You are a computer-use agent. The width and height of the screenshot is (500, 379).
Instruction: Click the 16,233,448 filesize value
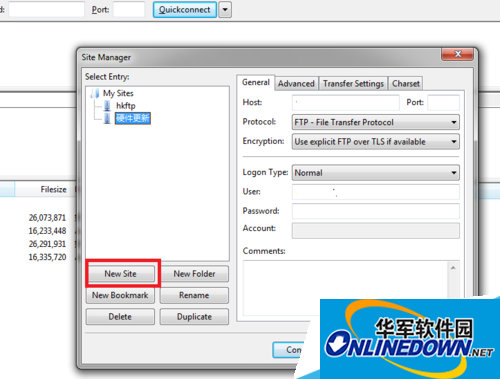point(47,231)
